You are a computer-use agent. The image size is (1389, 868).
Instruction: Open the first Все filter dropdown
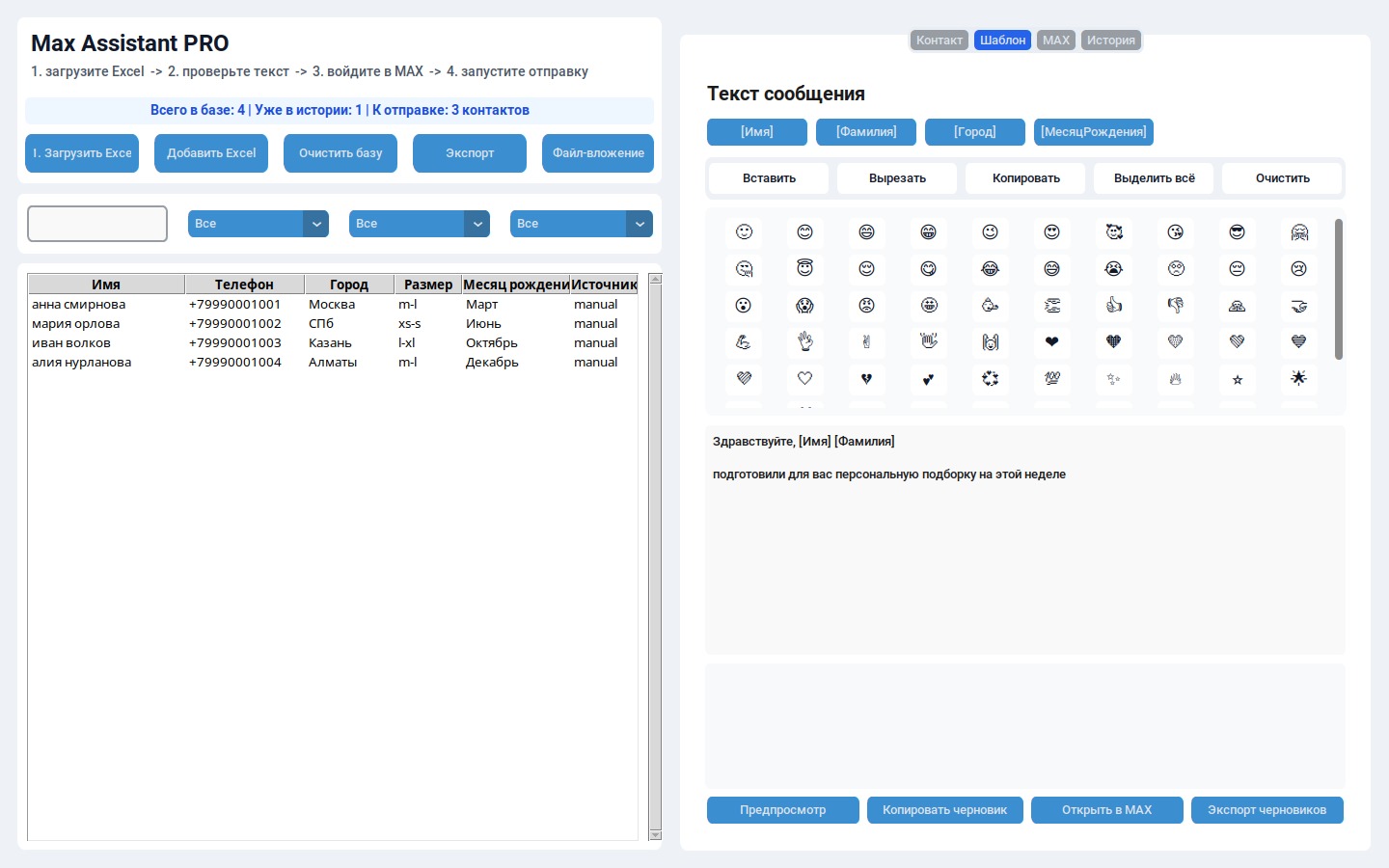click(x=259, y=224)
